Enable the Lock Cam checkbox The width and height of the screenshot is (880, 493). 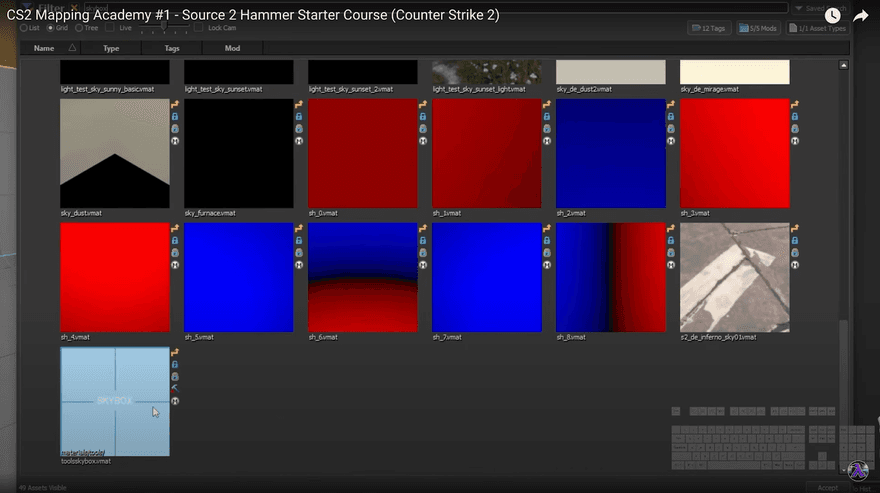199,28
